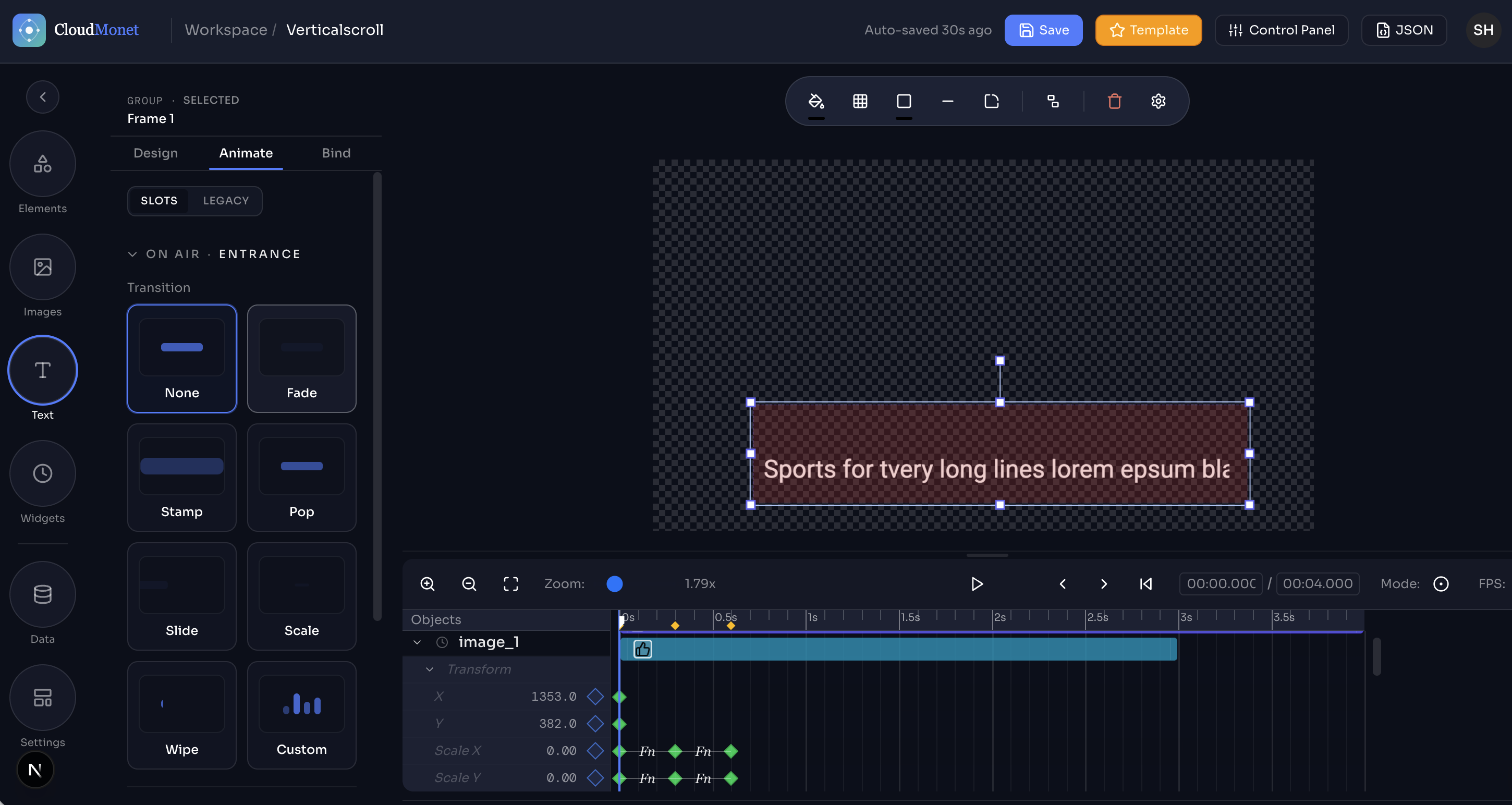Fit timeline to view

(510, 583)
